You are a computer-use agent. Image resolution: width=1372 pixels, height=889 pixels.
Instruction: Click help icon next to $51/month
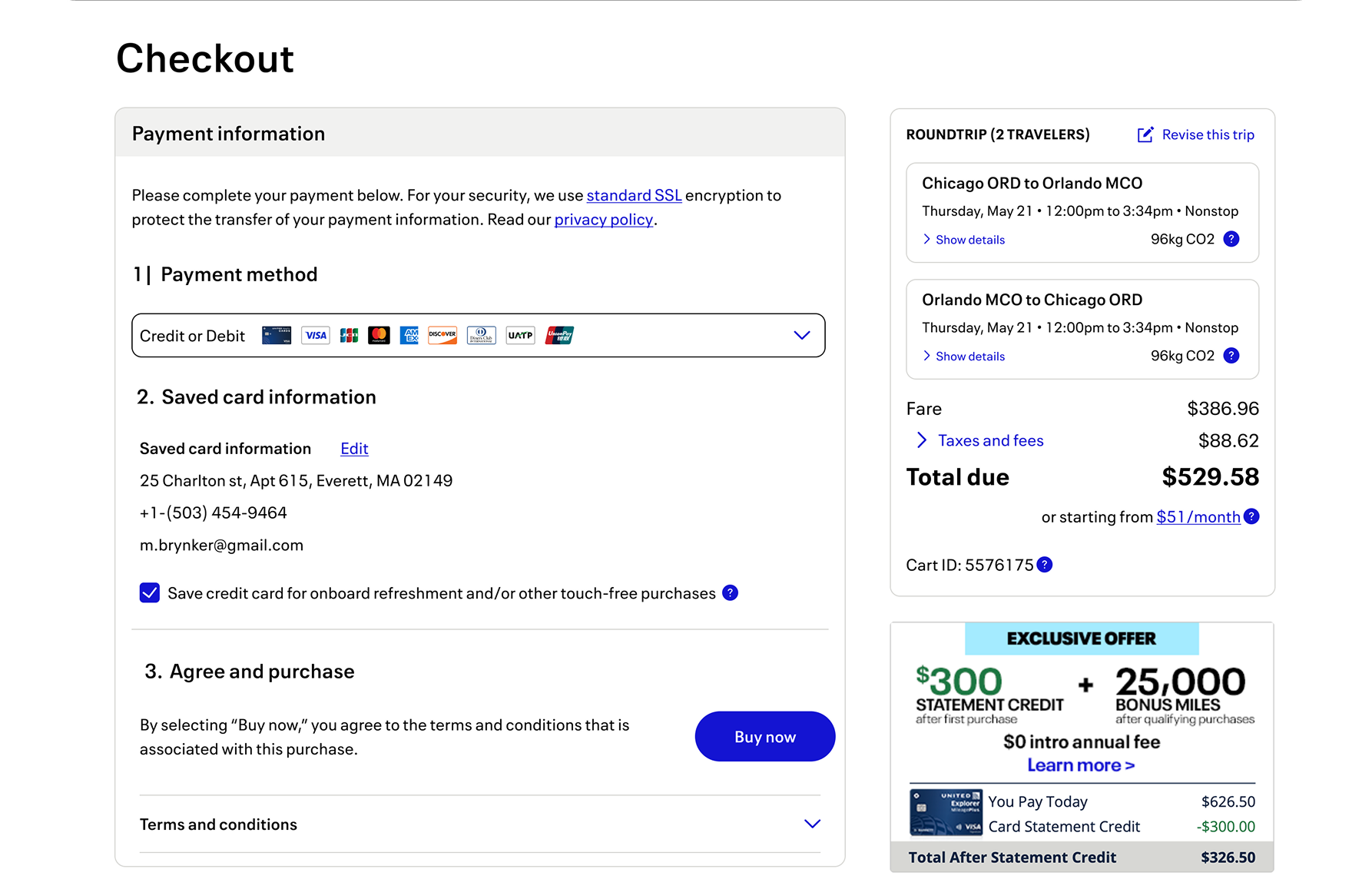(x=1251, y=516)
